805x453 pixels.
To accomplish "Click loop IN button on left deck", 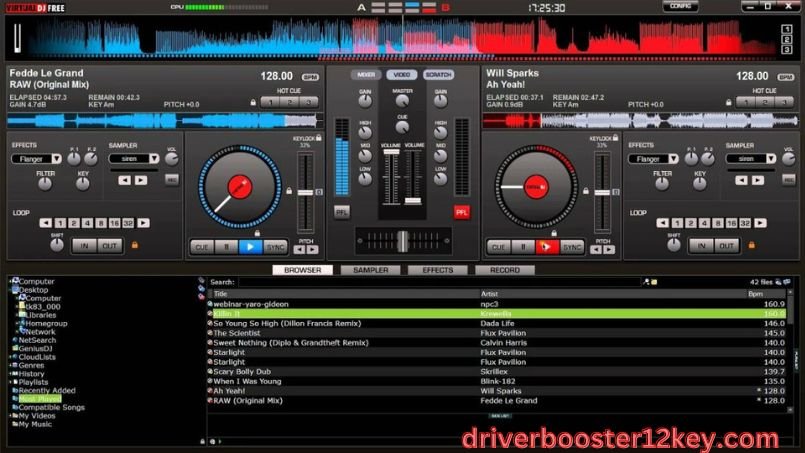I will click(84, 246).
